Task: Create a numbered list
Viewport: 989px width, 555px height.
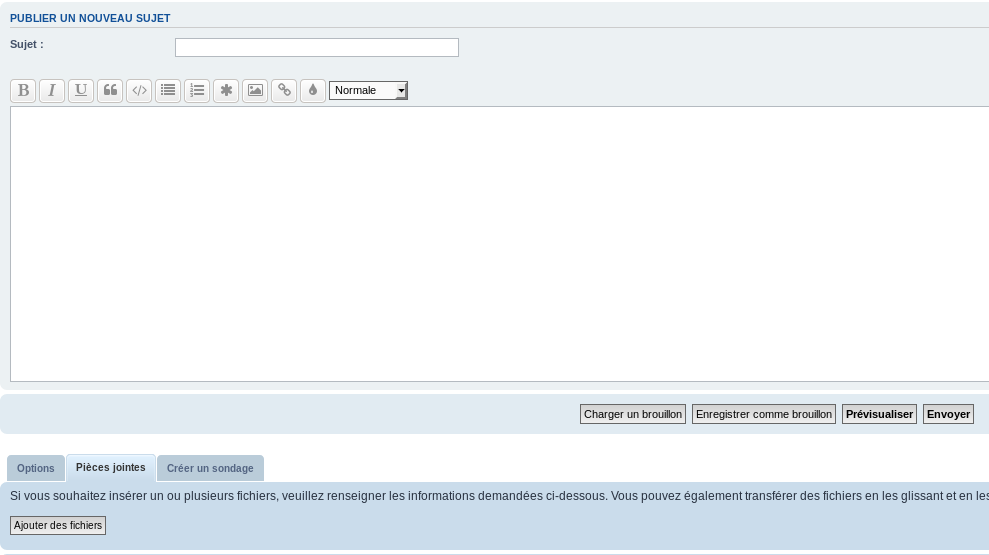Action: [197, 90]
